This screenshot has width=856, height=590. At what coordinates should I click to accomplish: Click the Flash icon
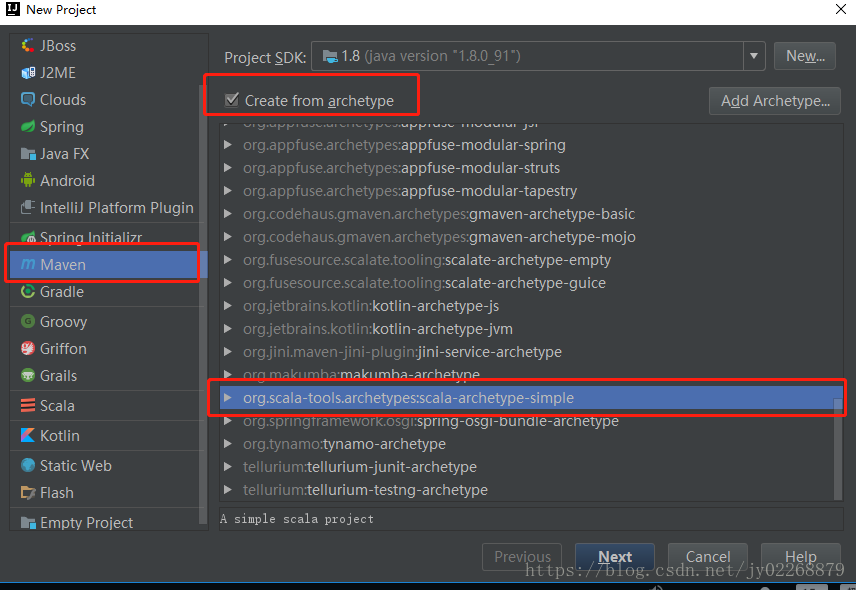(28, 492)
